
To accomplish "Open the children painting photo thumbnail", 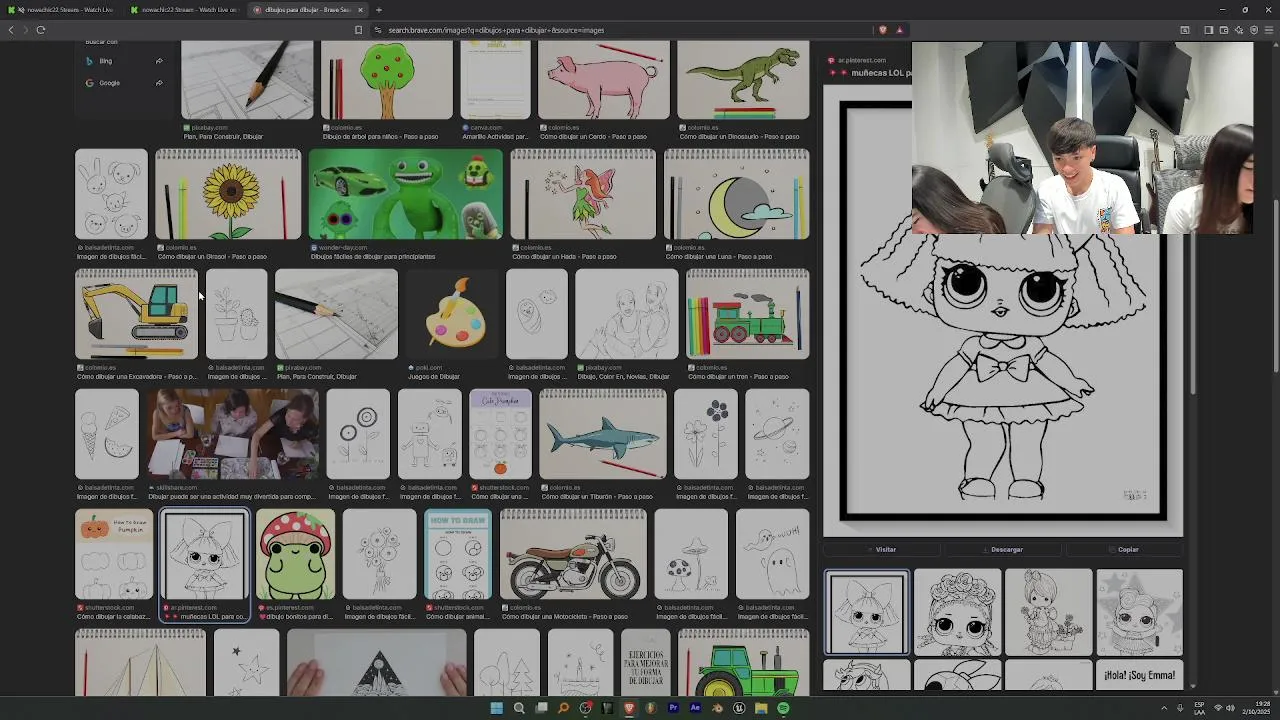I will point(233,434).
